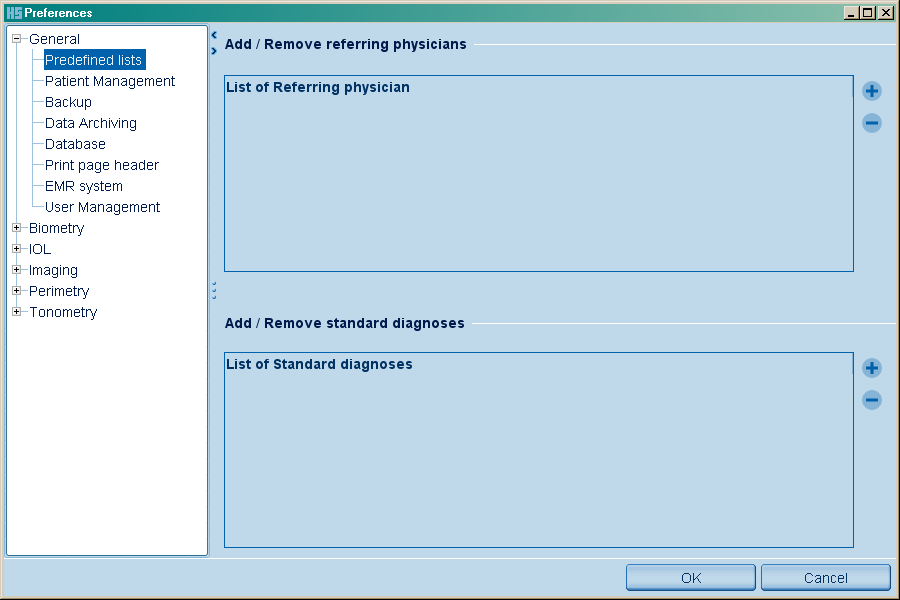Expand the IOL tree node

click(x=17, y=249)
